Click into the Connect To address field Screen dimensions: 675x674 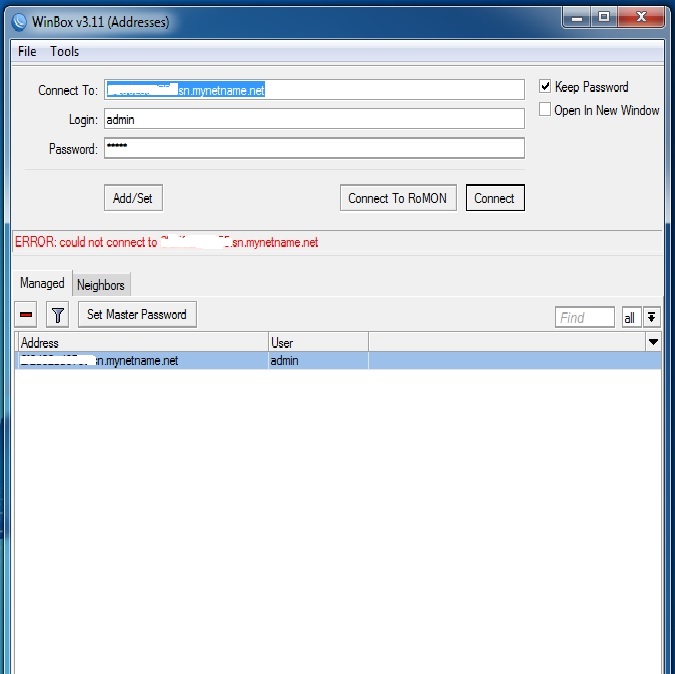click(x=314, y=90)
